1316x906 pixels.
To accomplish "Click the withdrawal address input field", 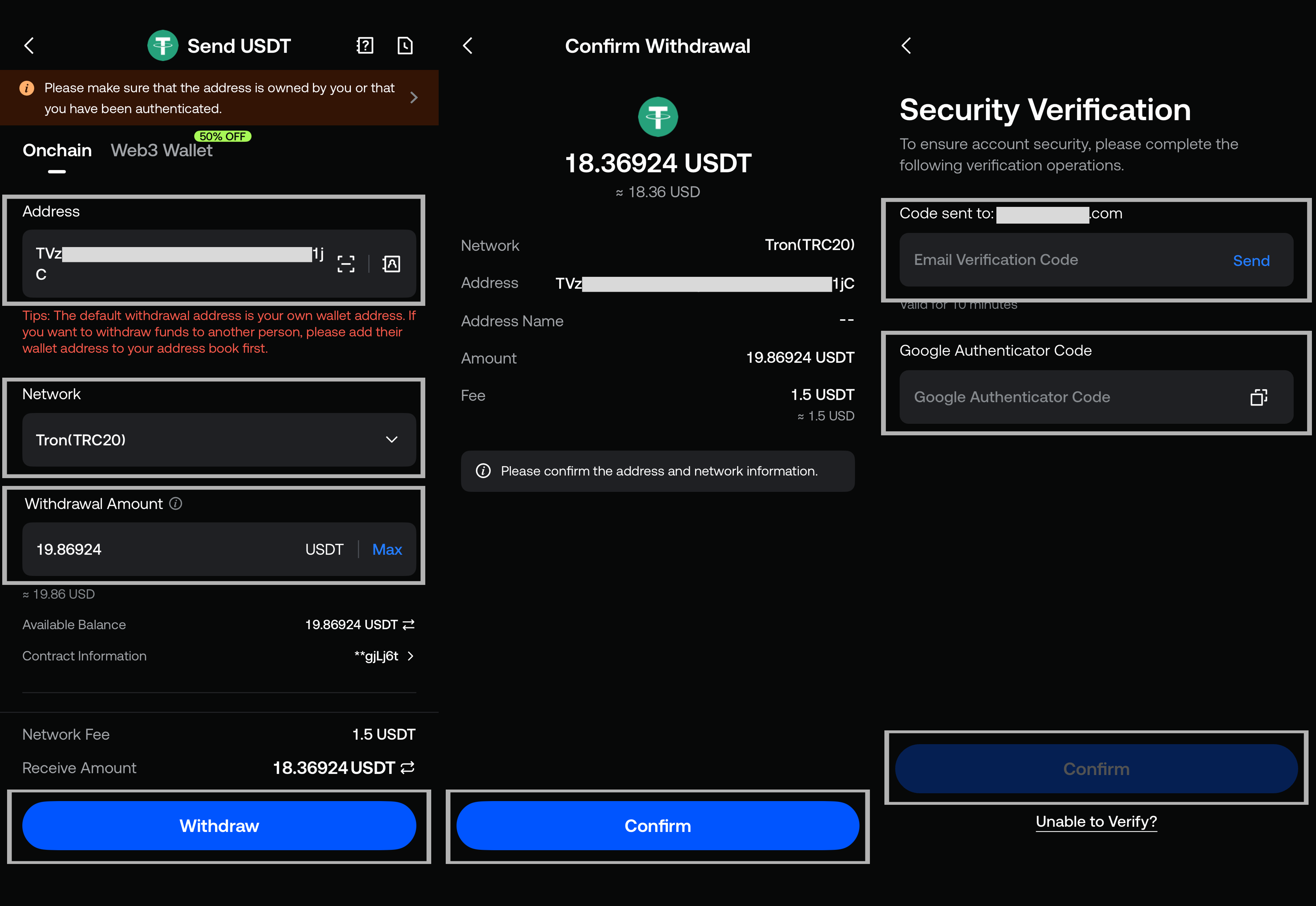I will 219,264.
